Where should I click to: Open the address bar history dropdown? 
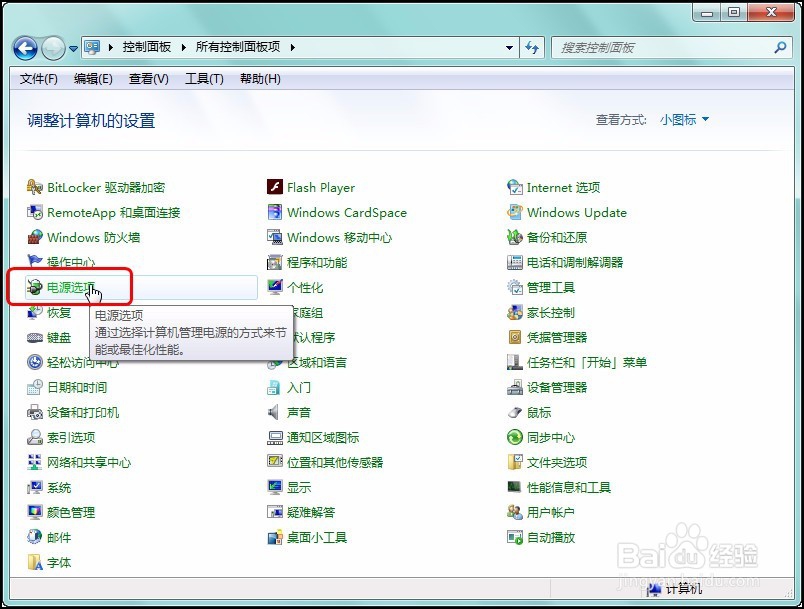pos(509,47)
